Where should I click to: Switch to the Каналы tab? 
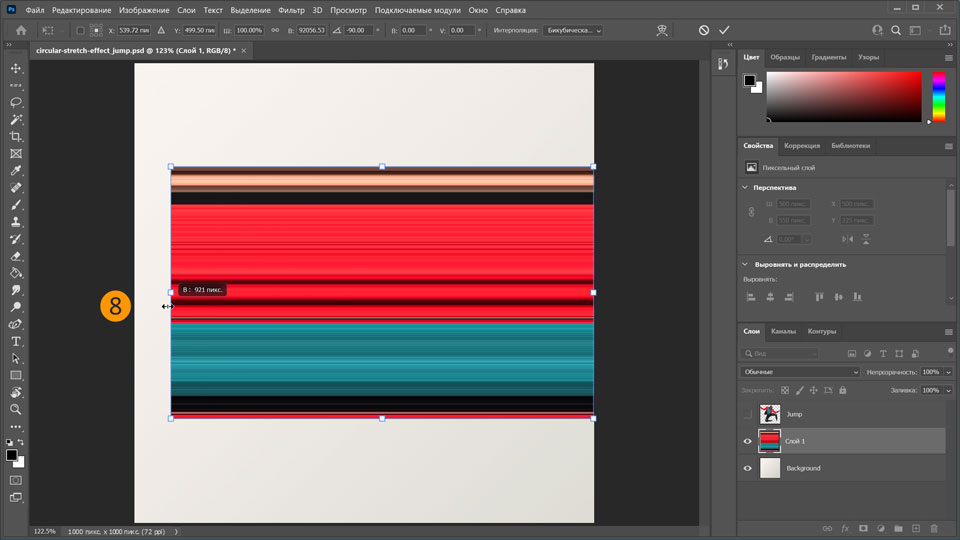783,331
